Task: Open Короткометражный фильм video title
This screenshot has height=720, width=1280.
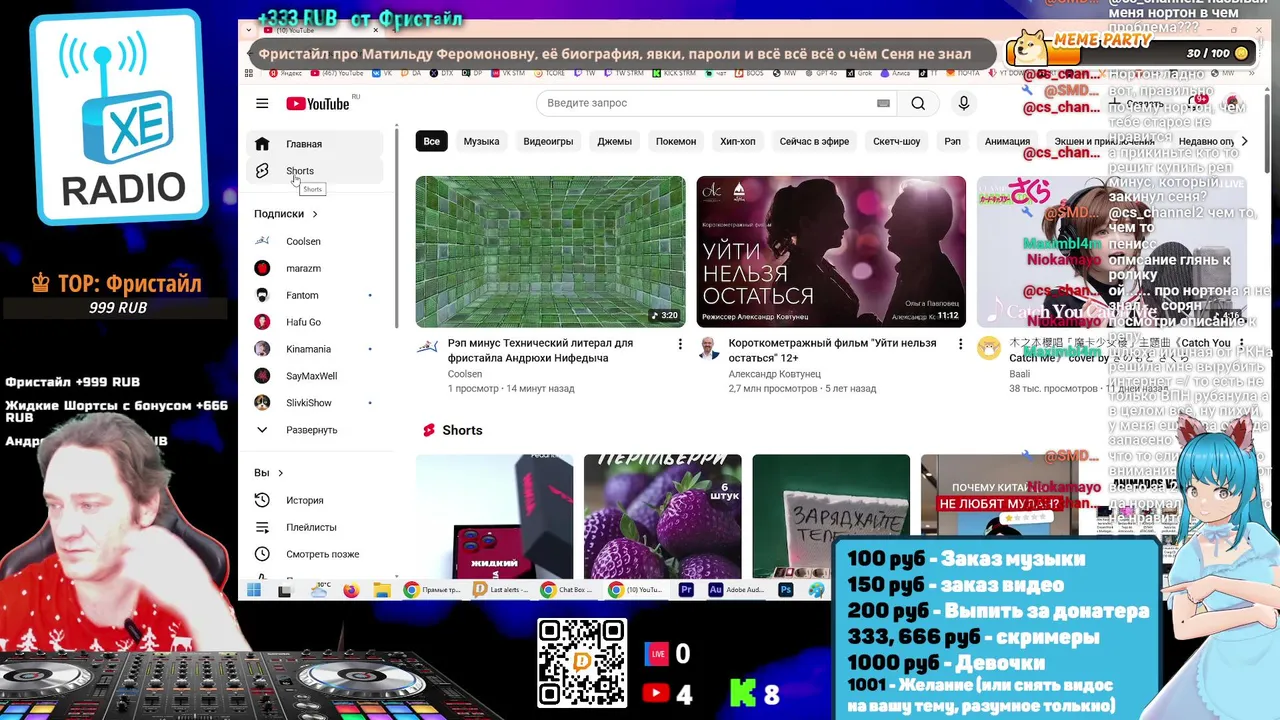Action: (832, 350)
